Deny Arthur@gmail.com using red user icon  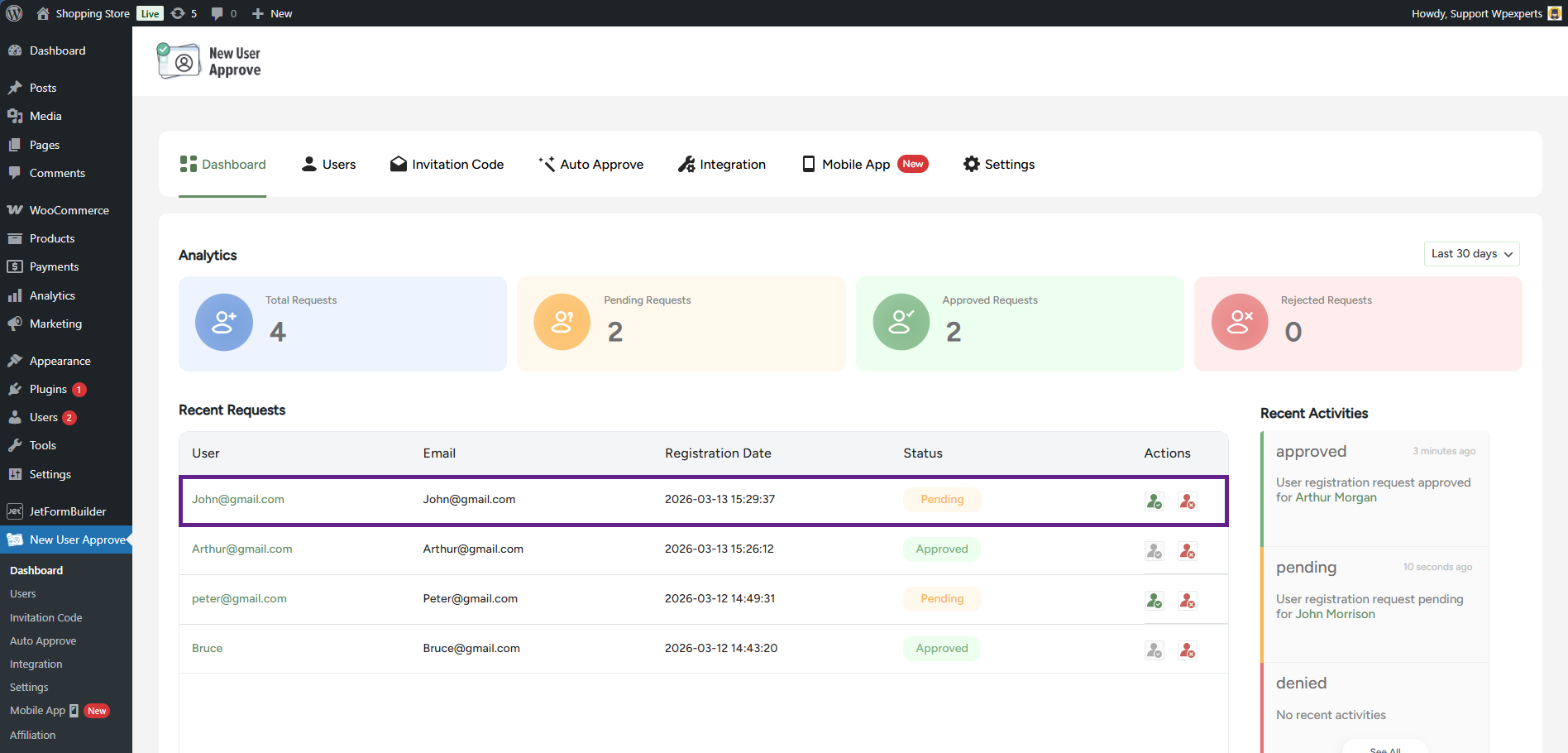coord(1187,550)
